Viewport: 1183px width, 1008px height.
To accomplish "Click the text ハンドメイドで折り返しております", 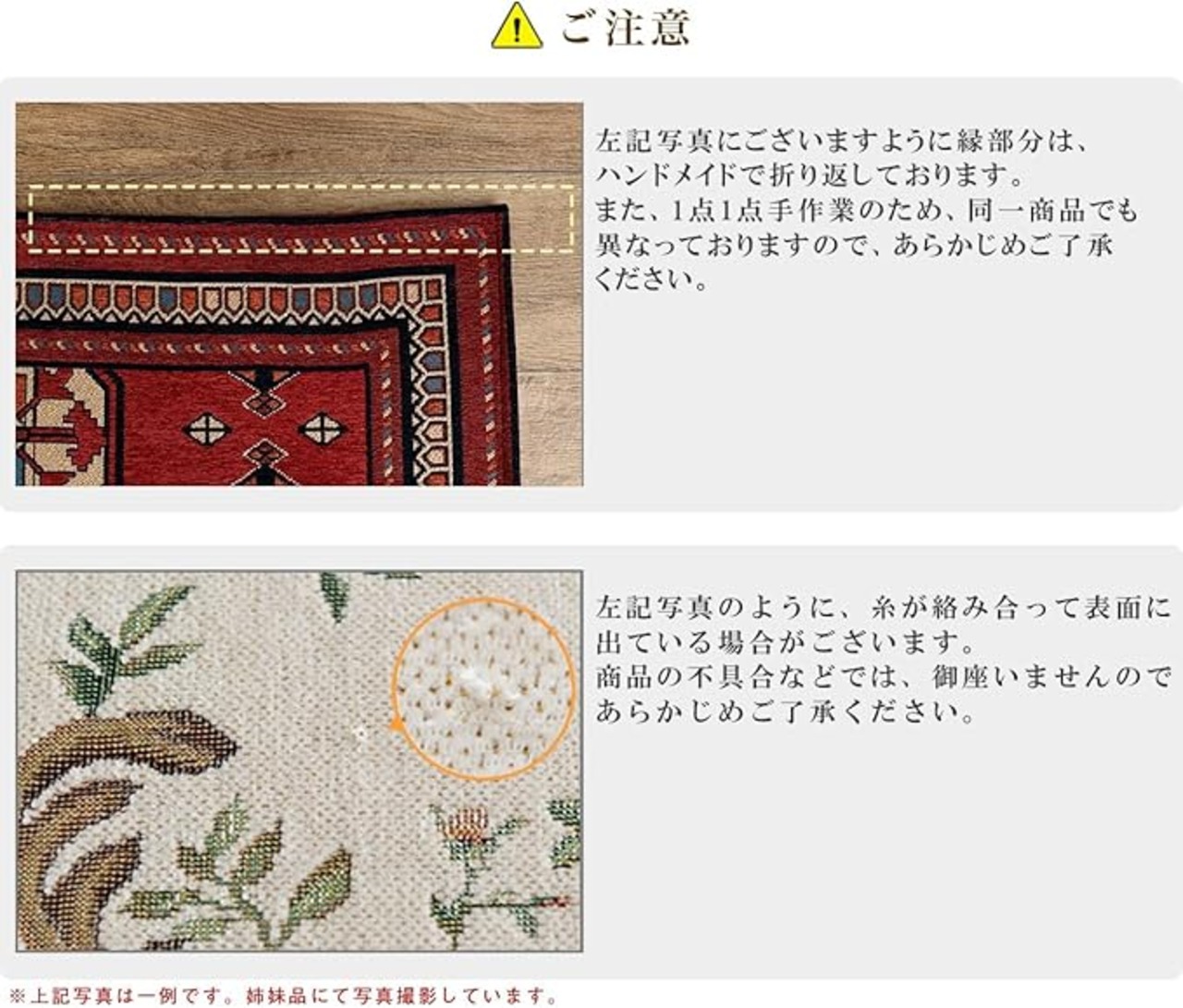I will click(x=811, y=176).
